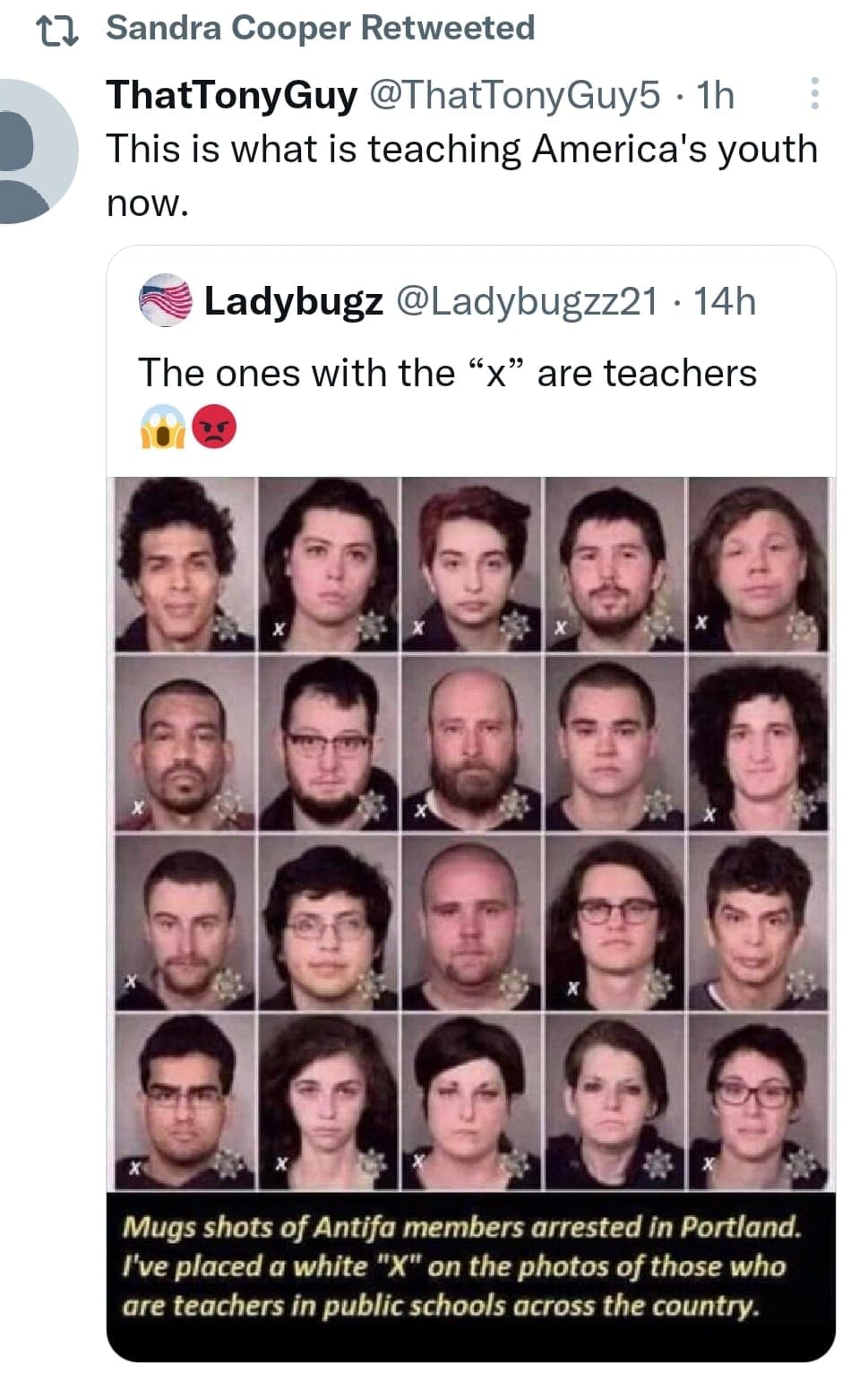Click the red angry face emoji
Viewport: 868px width, 1382px height.
point(215,426)
